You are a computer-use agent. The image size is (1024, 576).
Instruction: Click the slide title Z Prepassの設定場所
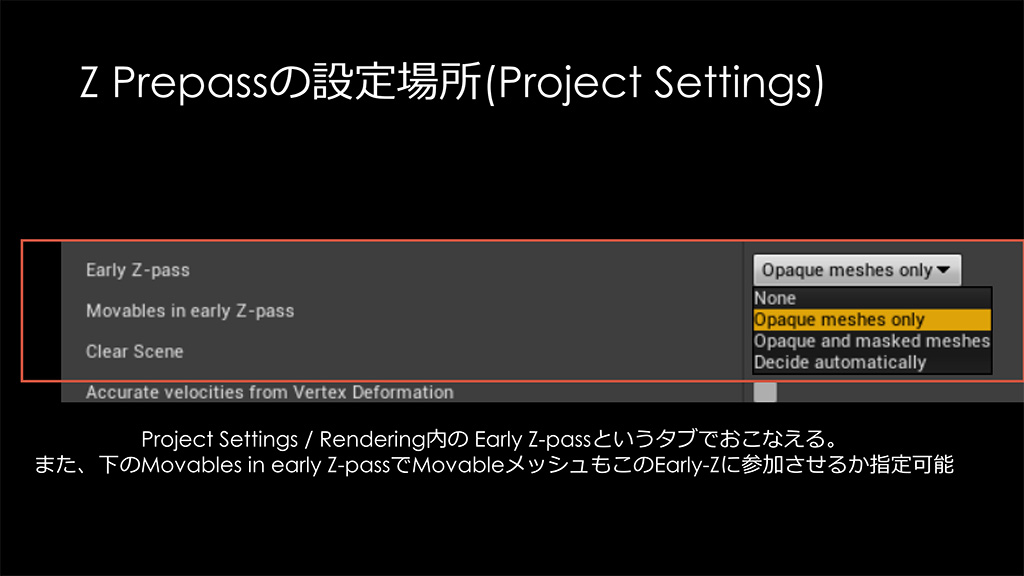coord(278,84)
